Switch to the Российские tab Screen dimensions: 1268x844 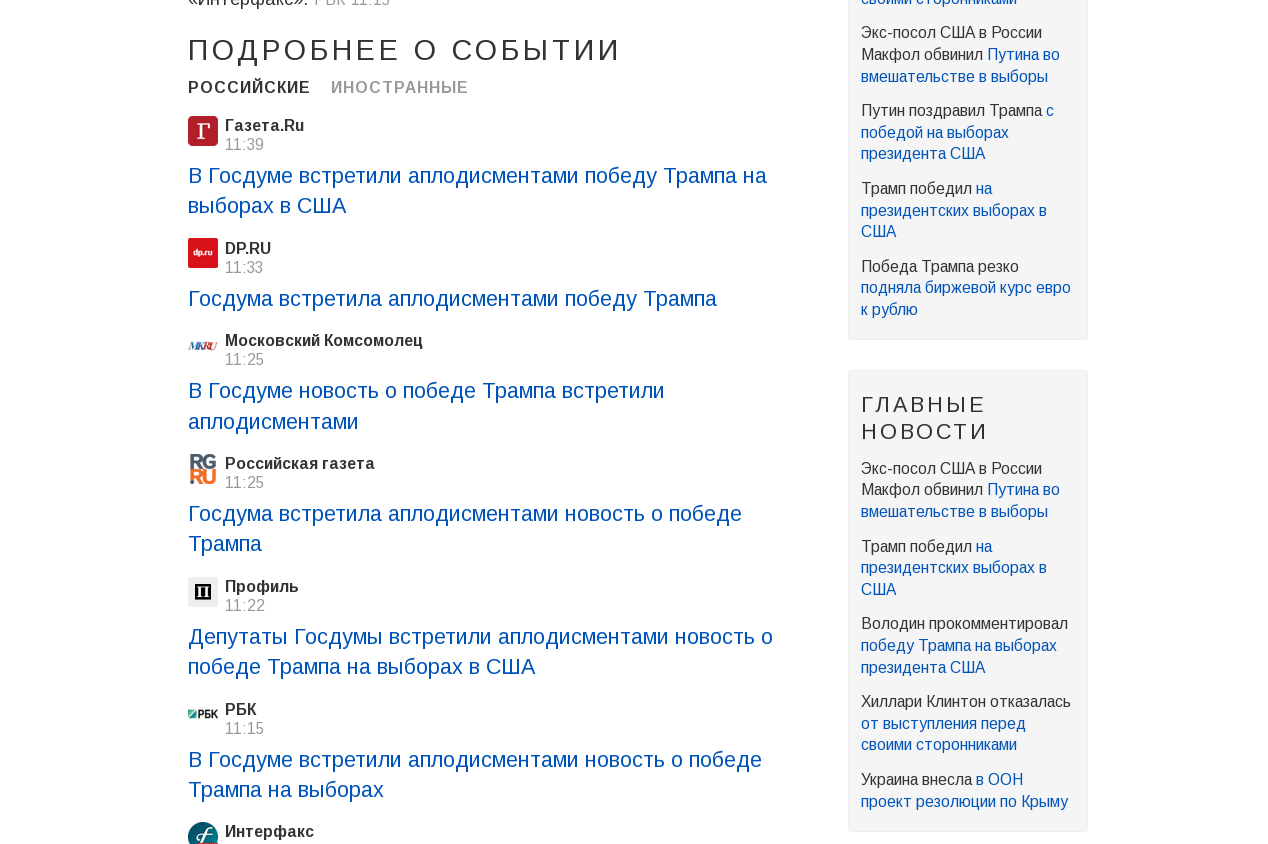249,88
